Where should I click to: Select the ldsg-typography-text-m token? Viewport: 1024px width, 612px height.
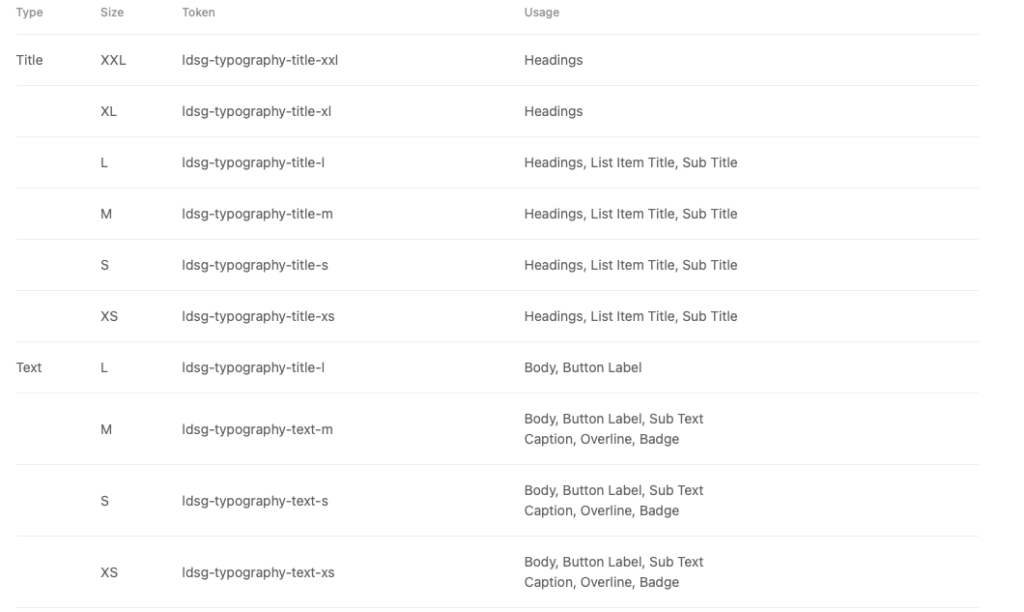(x=257, y=429)
